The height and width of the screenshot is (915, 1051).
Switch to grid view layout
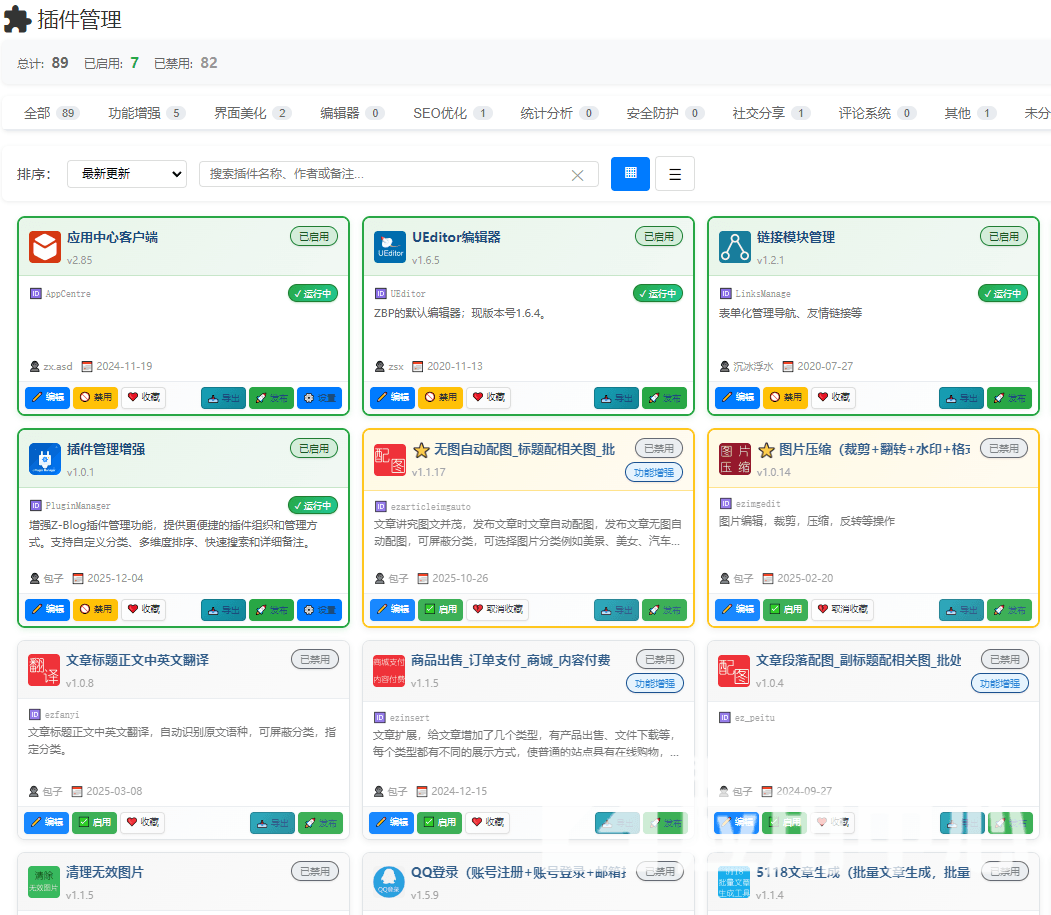click(630, 173)
